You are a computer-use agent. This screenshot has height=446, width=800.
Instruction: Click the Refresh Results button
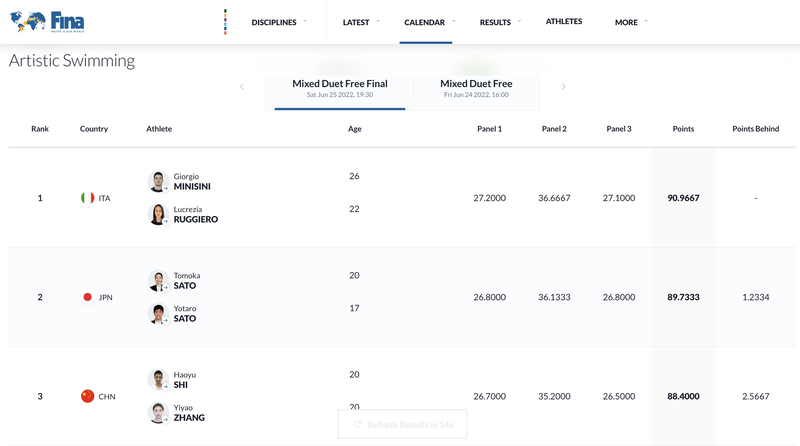tap(402, 425)
